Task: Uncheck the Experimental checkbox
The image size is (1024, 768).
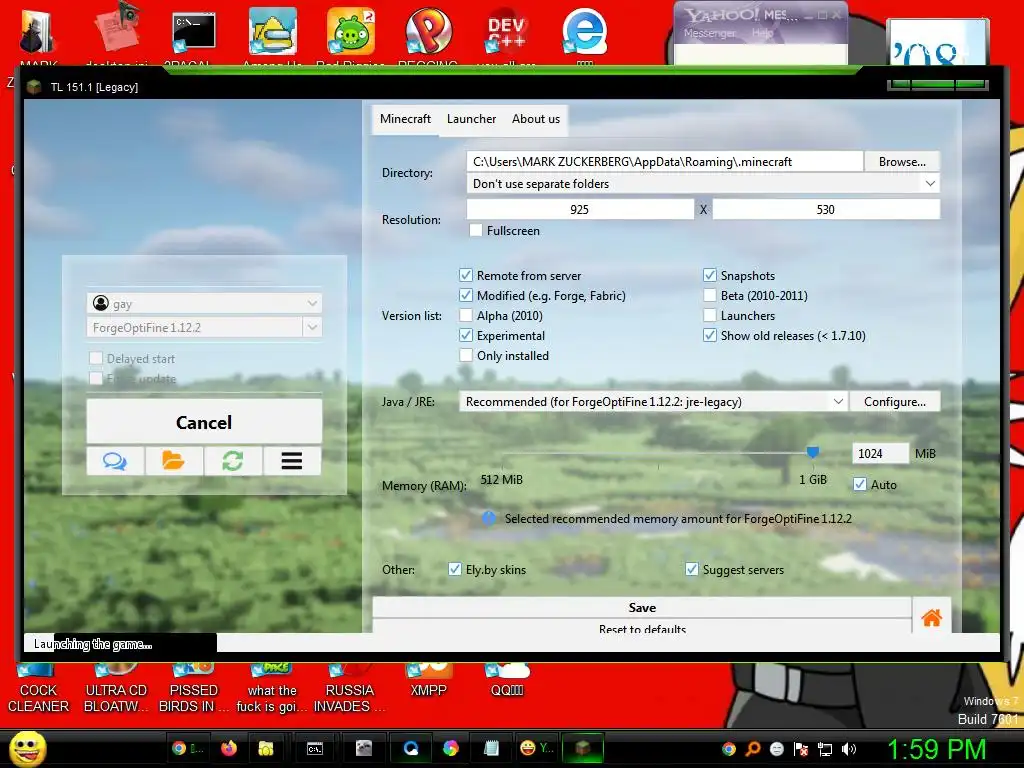Action: pyautogui.click(x=466, y=336)
